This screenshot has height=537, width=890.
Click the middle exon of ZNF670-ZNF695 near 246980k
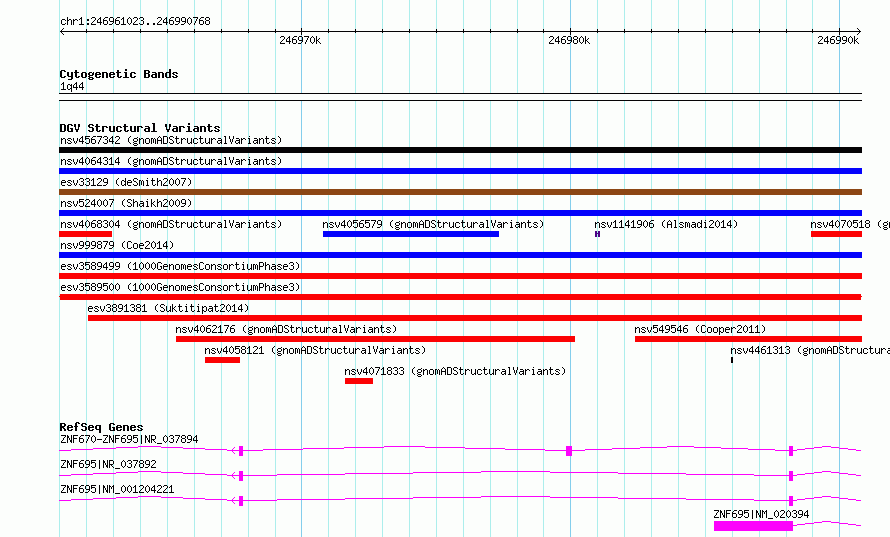coord(569,451)
